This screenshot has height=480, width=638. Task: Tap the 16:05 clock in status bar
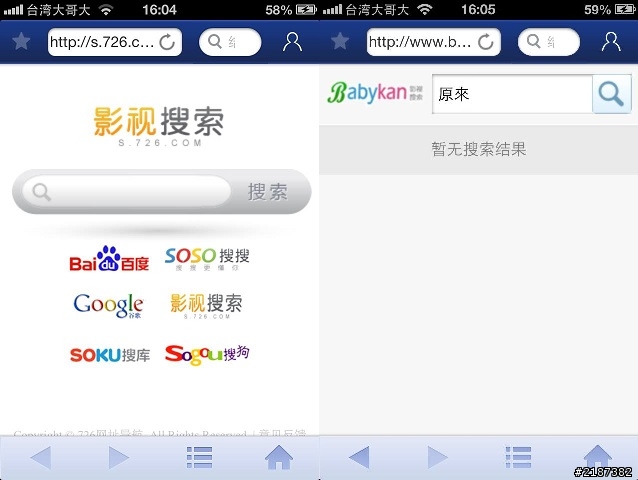tap(478, 9)
